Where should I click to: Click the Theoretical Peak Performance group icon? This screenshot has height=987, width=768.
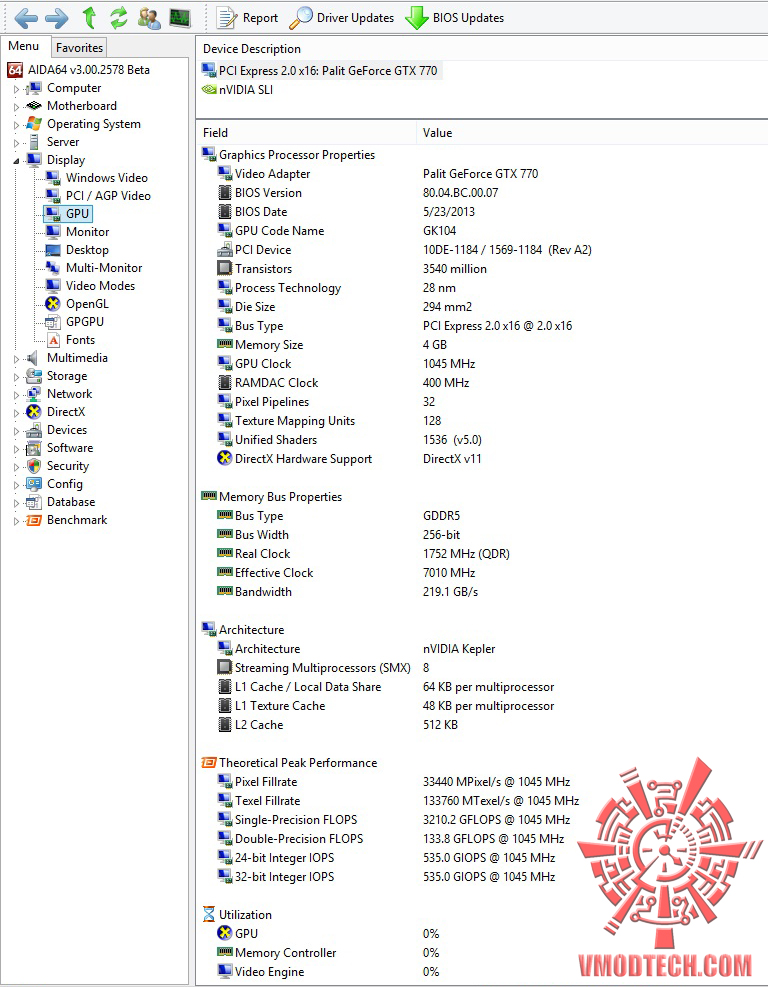pyautogui.click(x=208, y=763)
